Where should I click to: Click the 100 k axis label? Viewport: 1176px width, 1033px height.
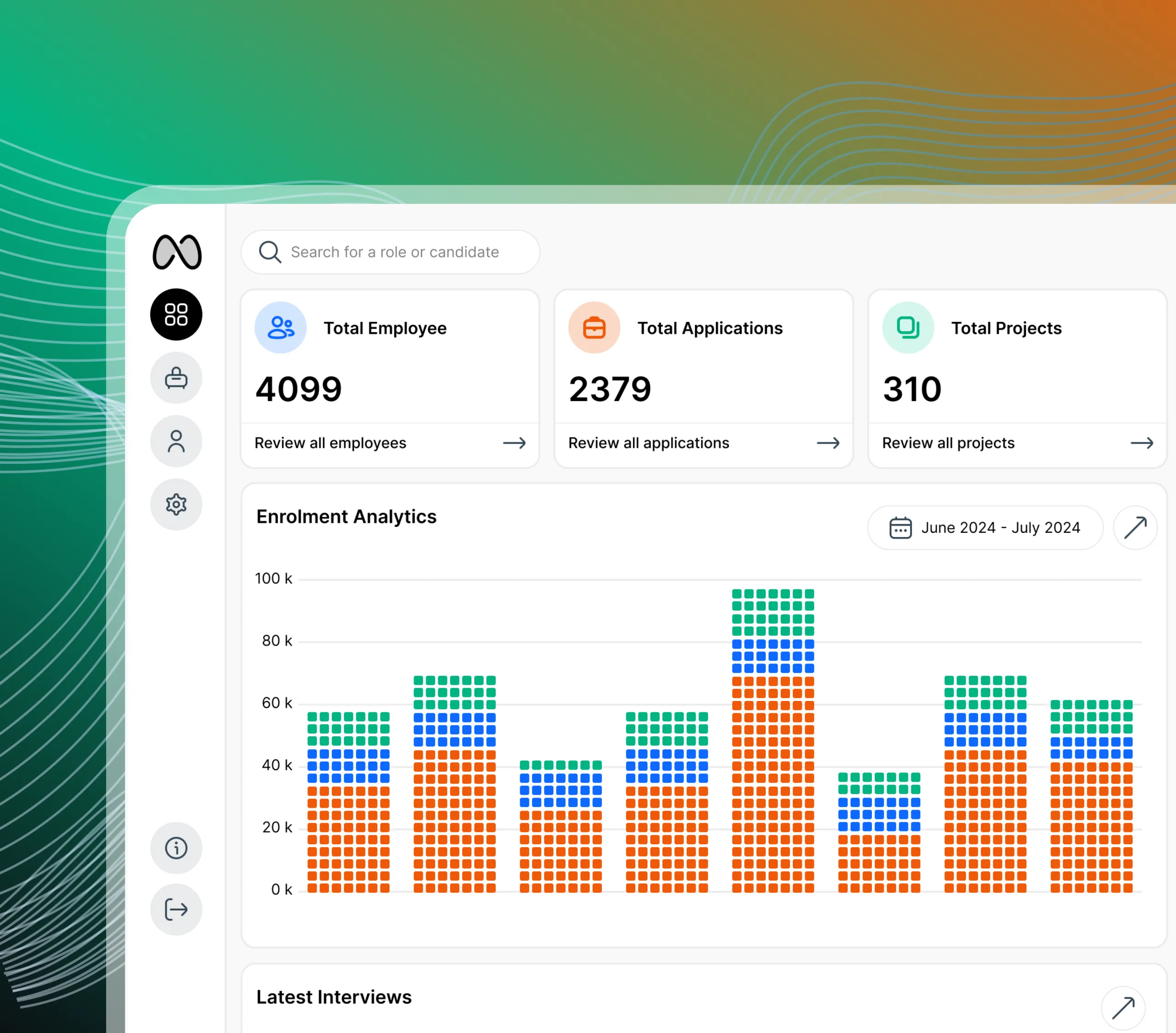273,578
